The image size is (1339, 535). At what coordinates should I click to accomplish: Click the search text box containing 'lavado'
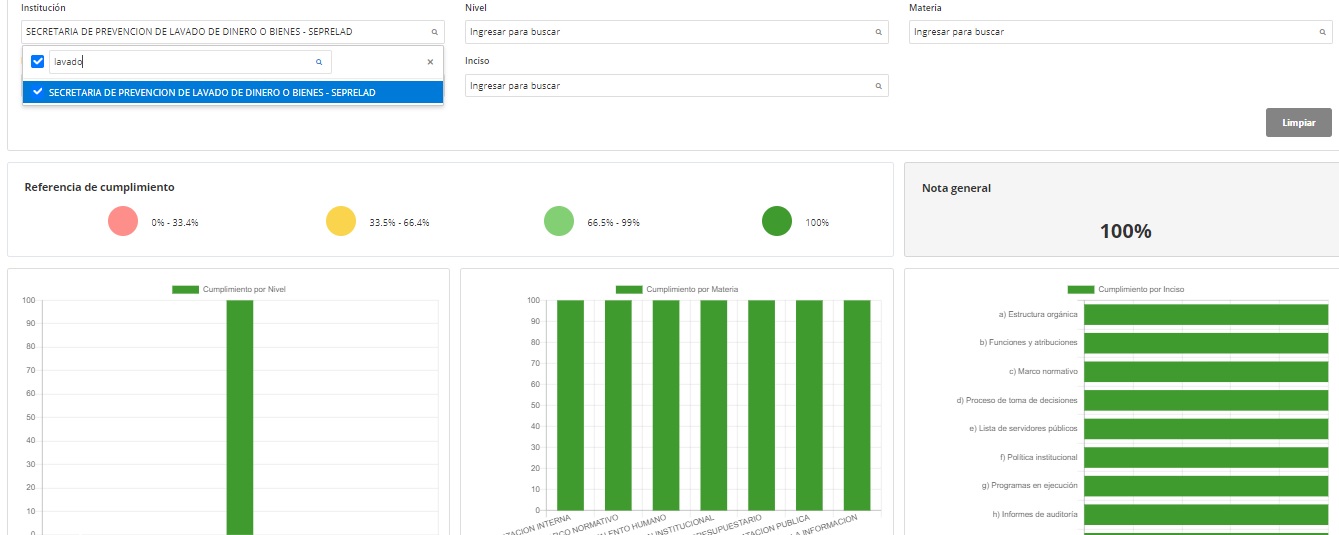click(x=190, y=62)
